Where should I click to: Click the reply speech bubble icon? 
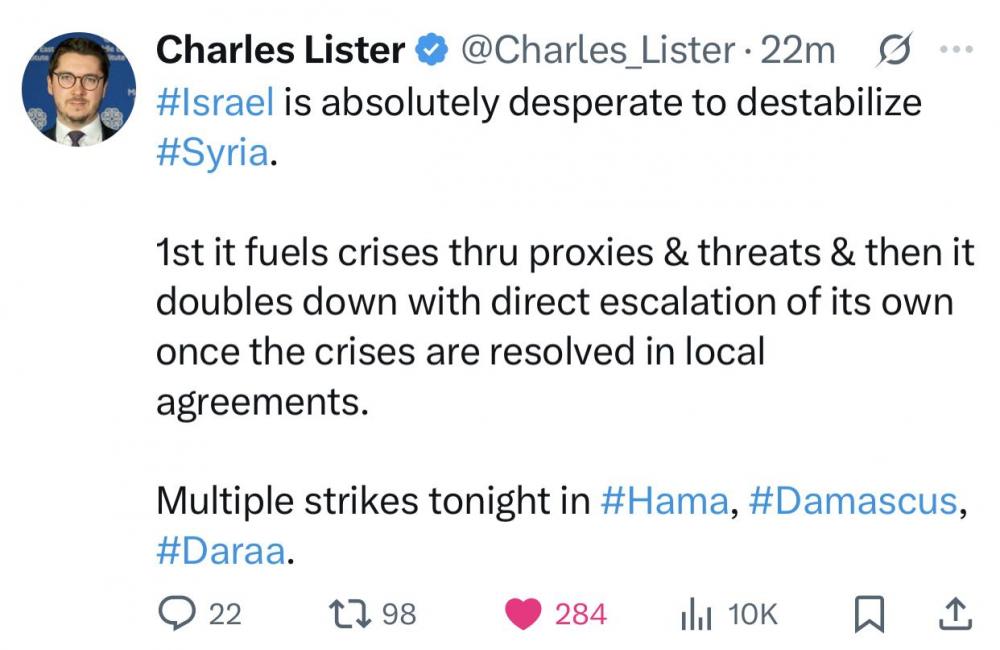tap(178, 612)
